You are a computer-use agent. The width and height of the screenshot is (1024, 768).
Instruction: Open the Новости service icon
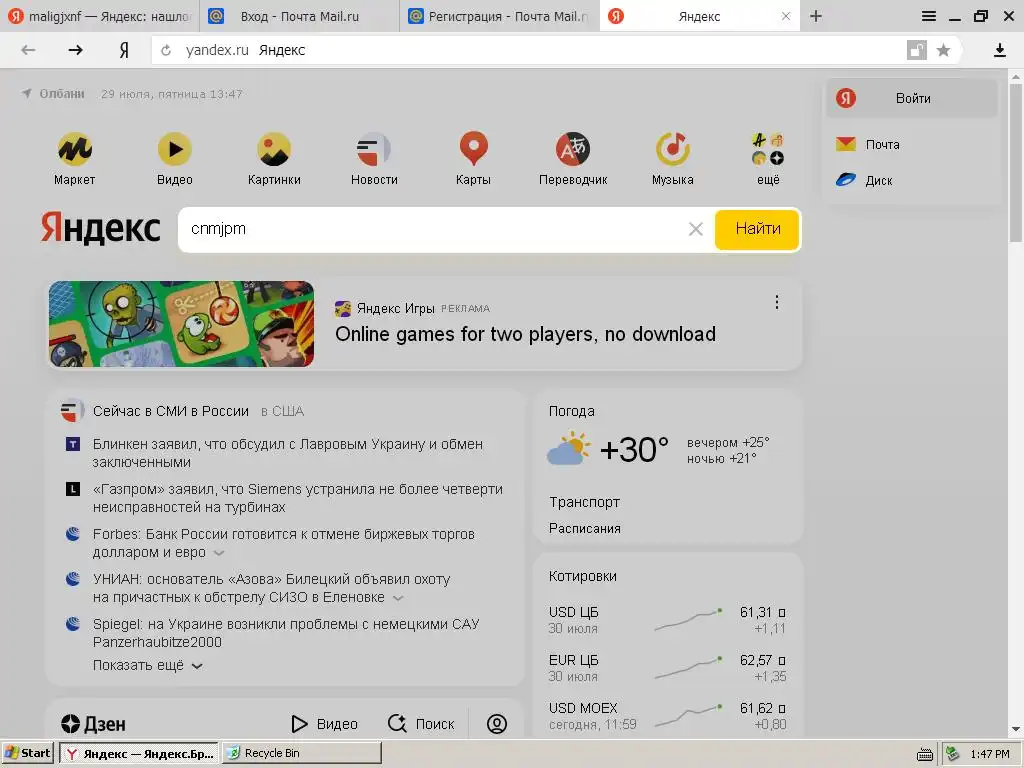pyautogui.click(x=374, y=150)
